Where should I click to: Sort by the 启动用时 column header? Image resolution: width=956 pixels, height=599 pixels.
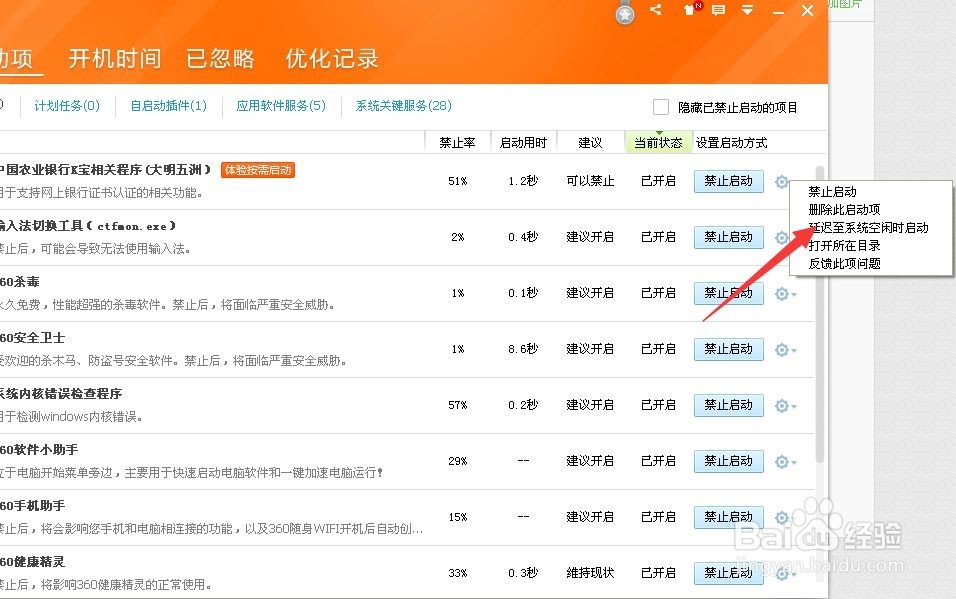pyautogui.click(x=523, y=143)
